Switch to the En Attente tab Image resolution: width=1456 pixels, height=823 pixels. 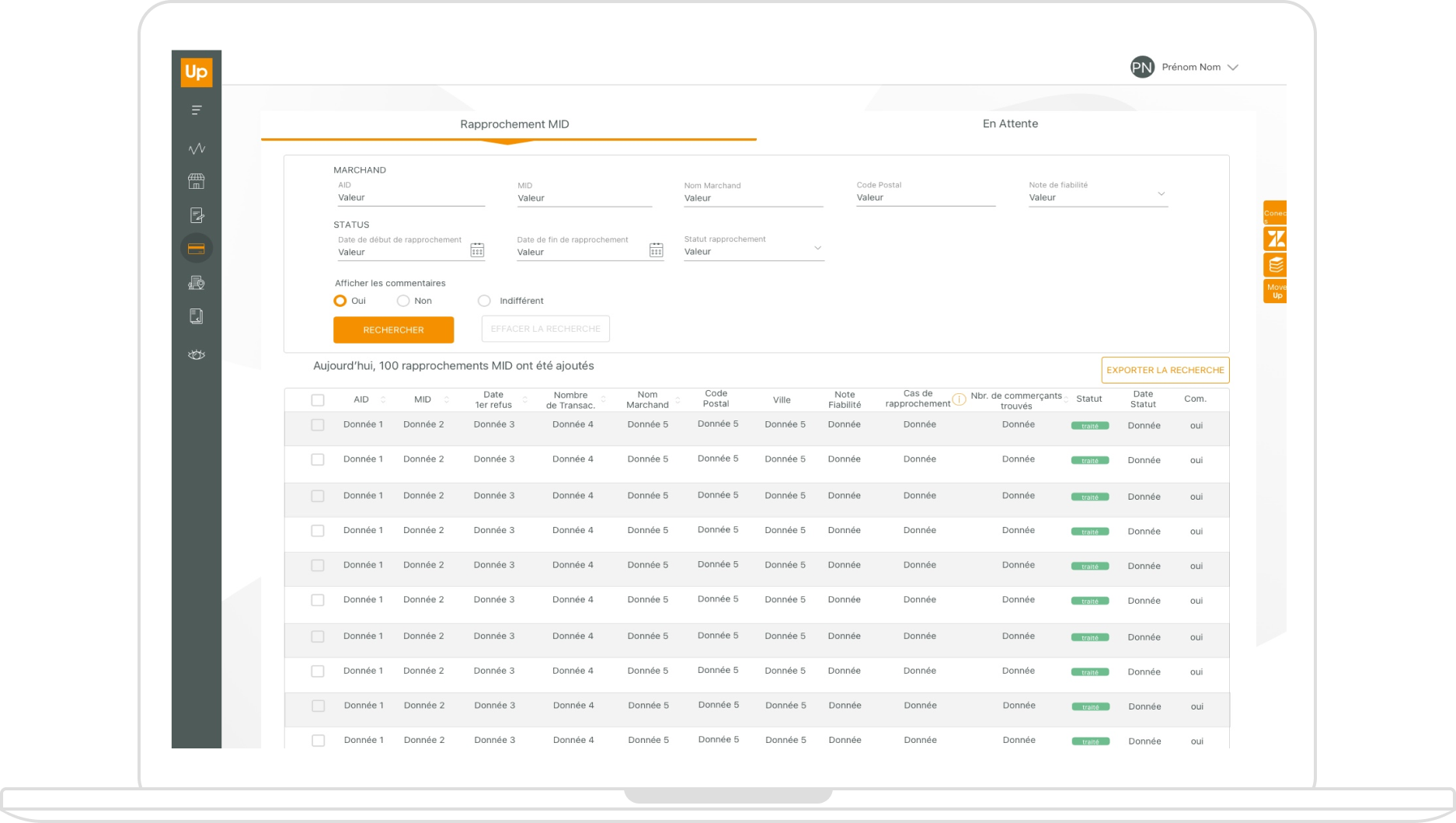coord(1009,124)
